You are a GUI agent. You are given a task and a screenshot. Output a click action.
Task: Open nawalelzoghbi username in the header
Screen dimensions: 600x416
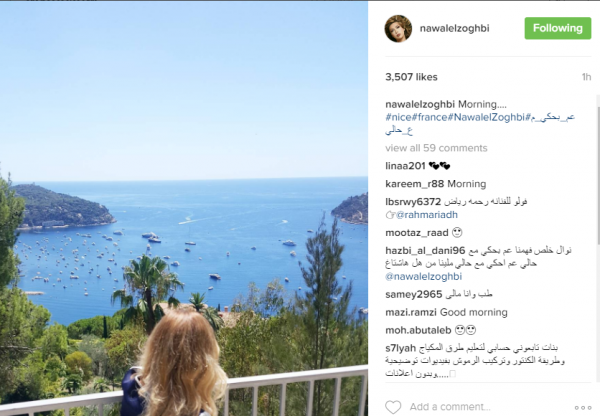pyautogui.click(x=454, y=28)
